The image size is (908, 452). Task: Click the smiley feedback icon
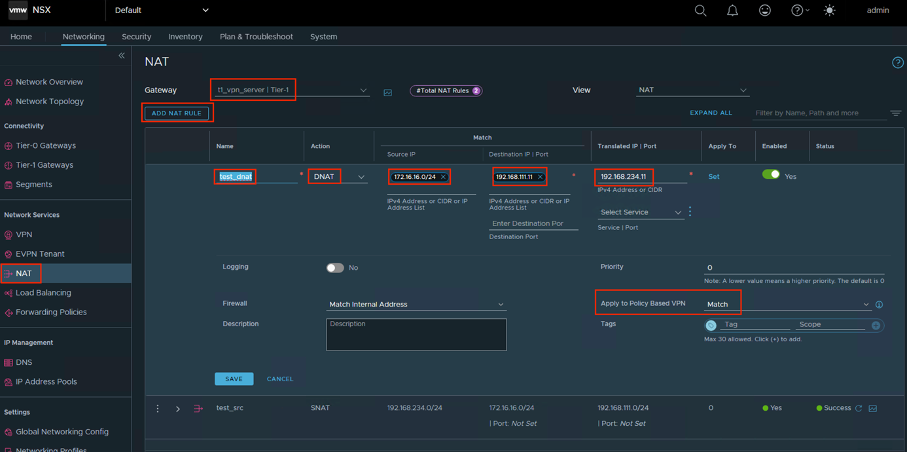pyautogui.click(x=765, y=10)
